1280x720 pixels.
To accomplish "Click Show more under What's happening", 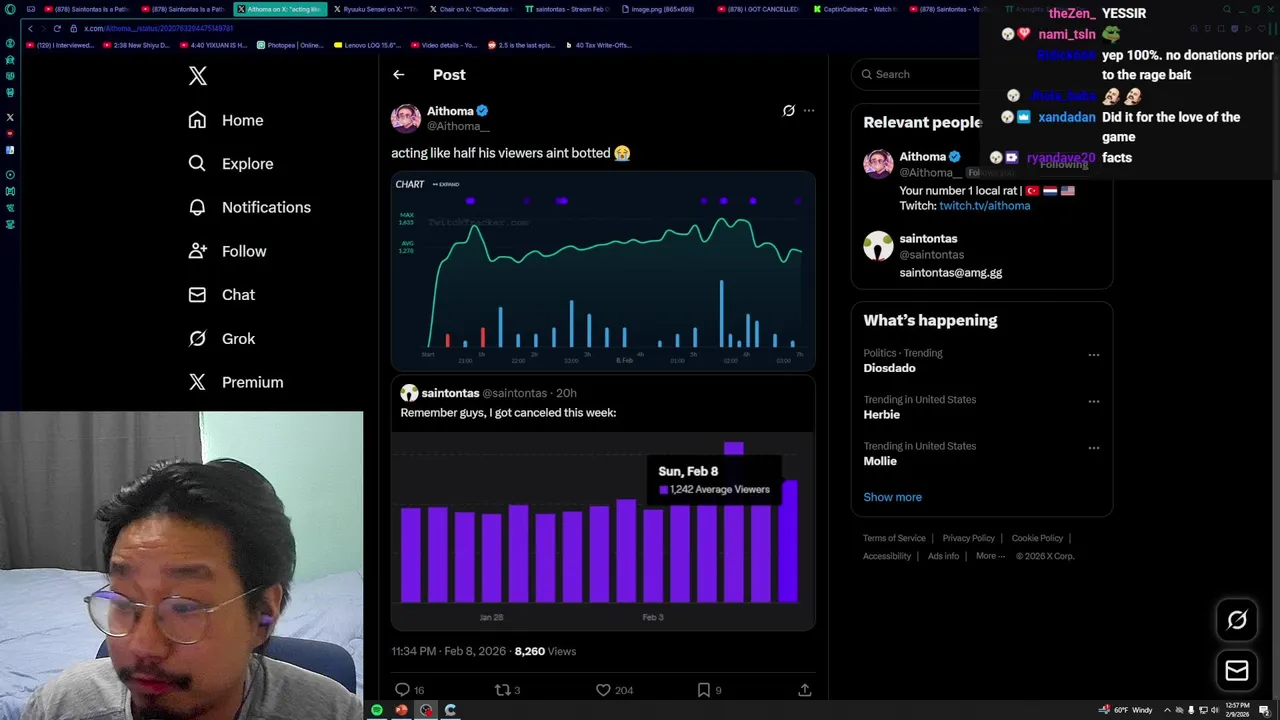I will click(892, 497).
